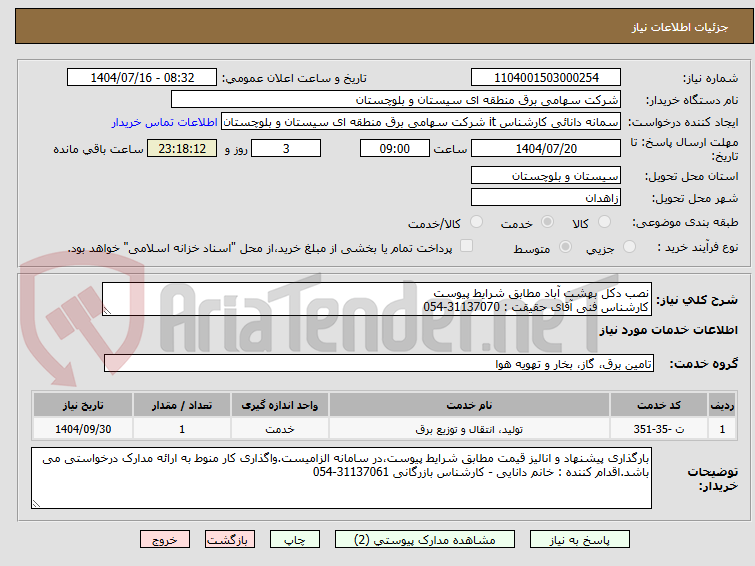This screenshot has width=755, height=566.
Task: Click the date cell 1404/09/30
Action: 83,429
